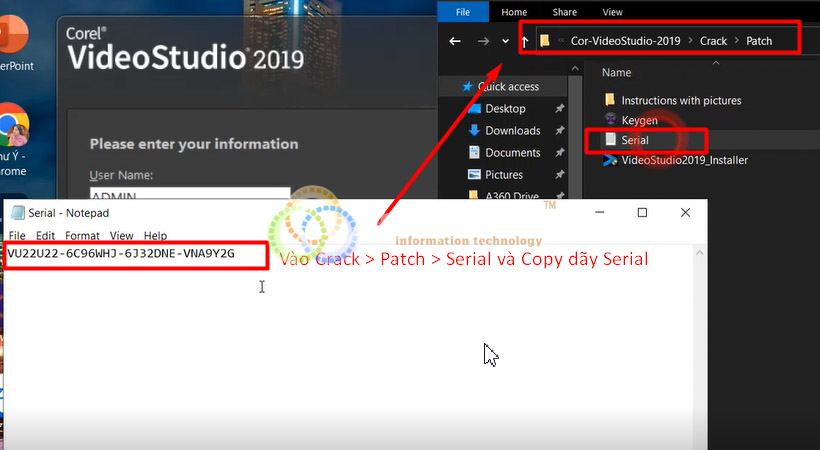Open Notepad's Help menu
The width and height of the screenshot is (820, 450).
pos(155,236)
